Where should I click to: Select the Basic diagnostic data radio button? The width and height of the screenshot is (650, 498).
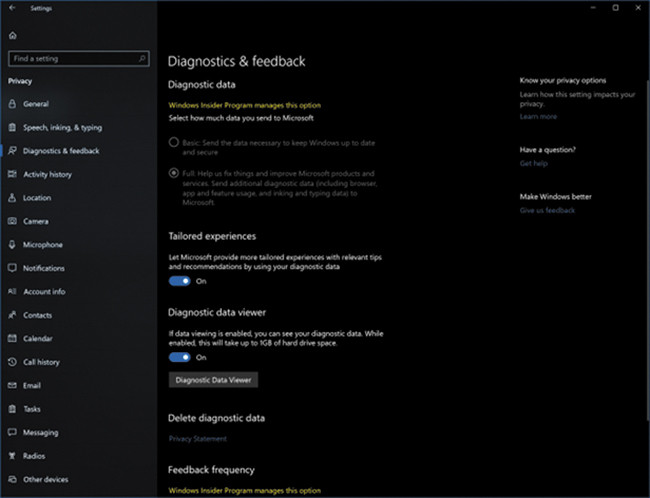174,143
